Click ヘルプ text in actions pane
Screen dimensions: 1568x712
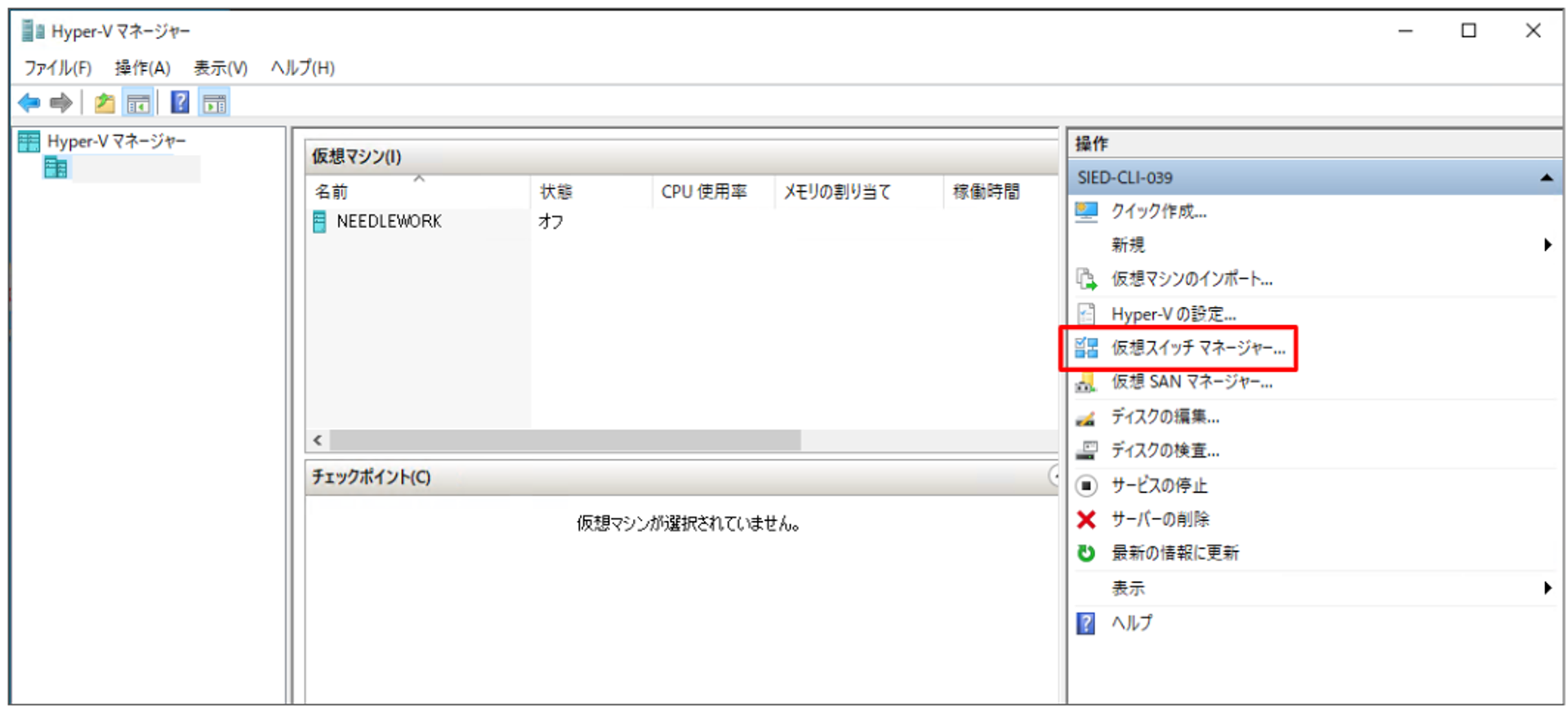[x=1132, y=623]
